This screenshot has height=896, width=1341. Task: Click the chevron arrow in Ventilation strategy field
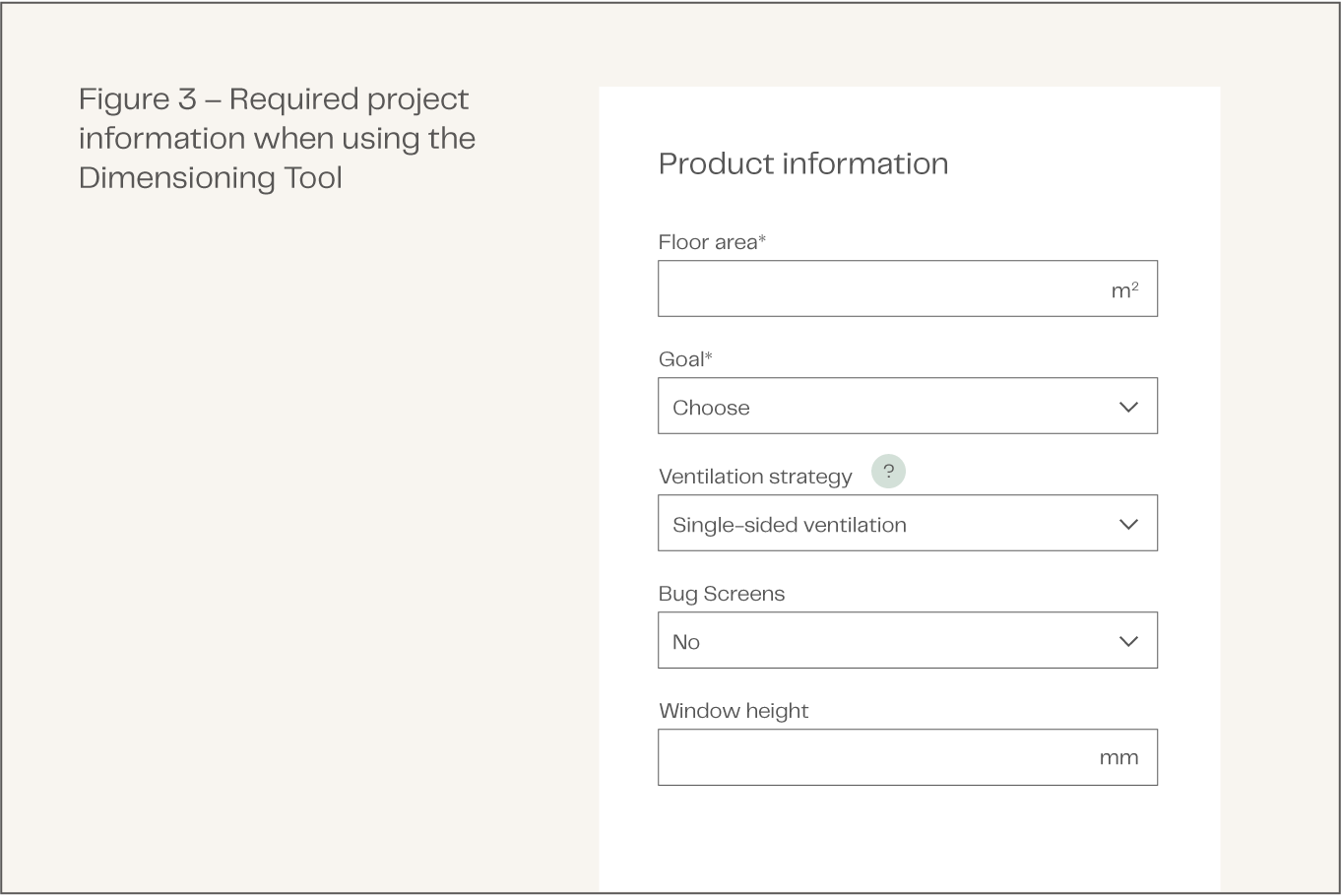(x=1128, y=524)
